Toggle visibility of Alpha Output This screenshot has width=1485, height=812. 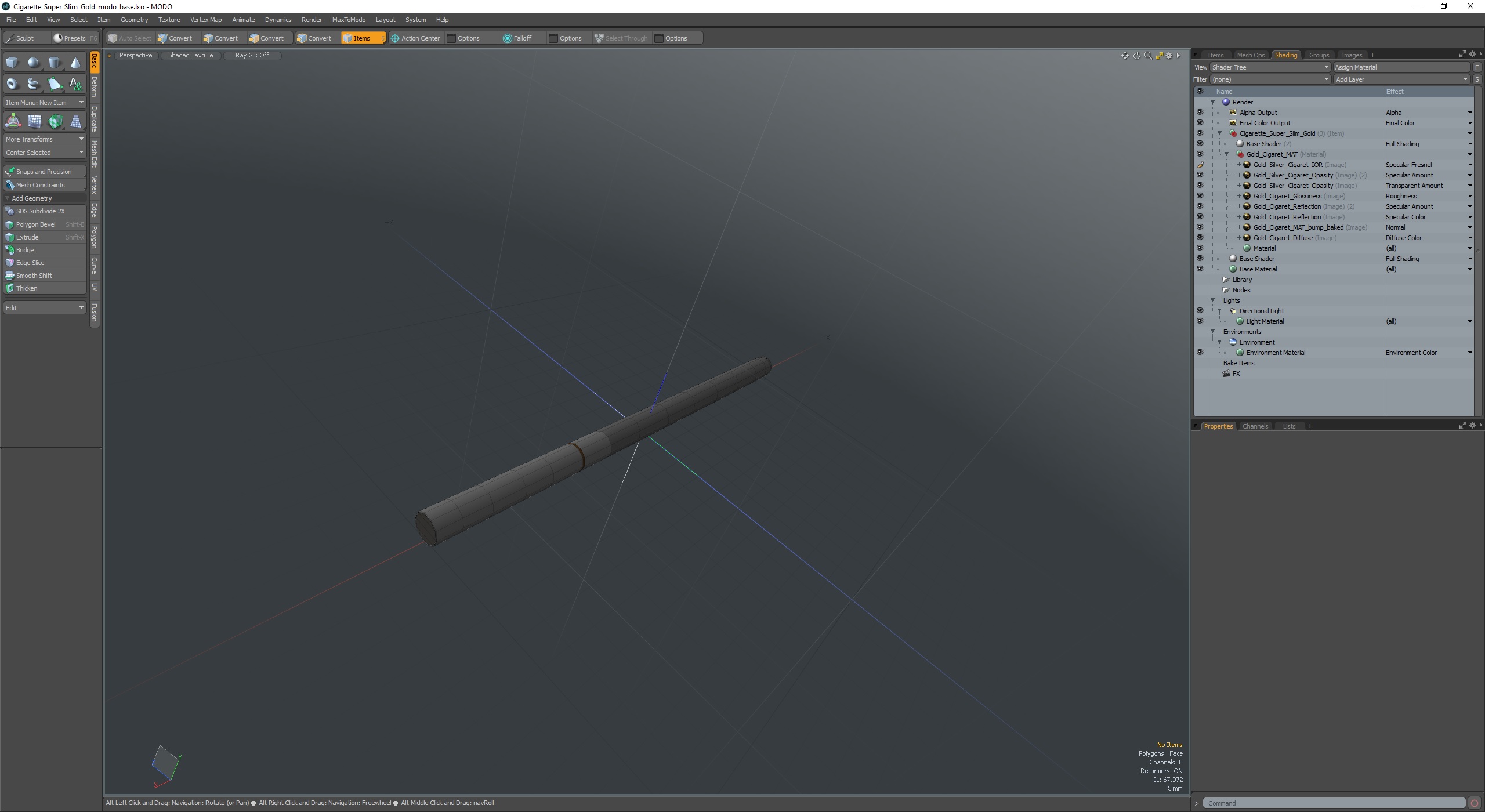point(1200,113)
